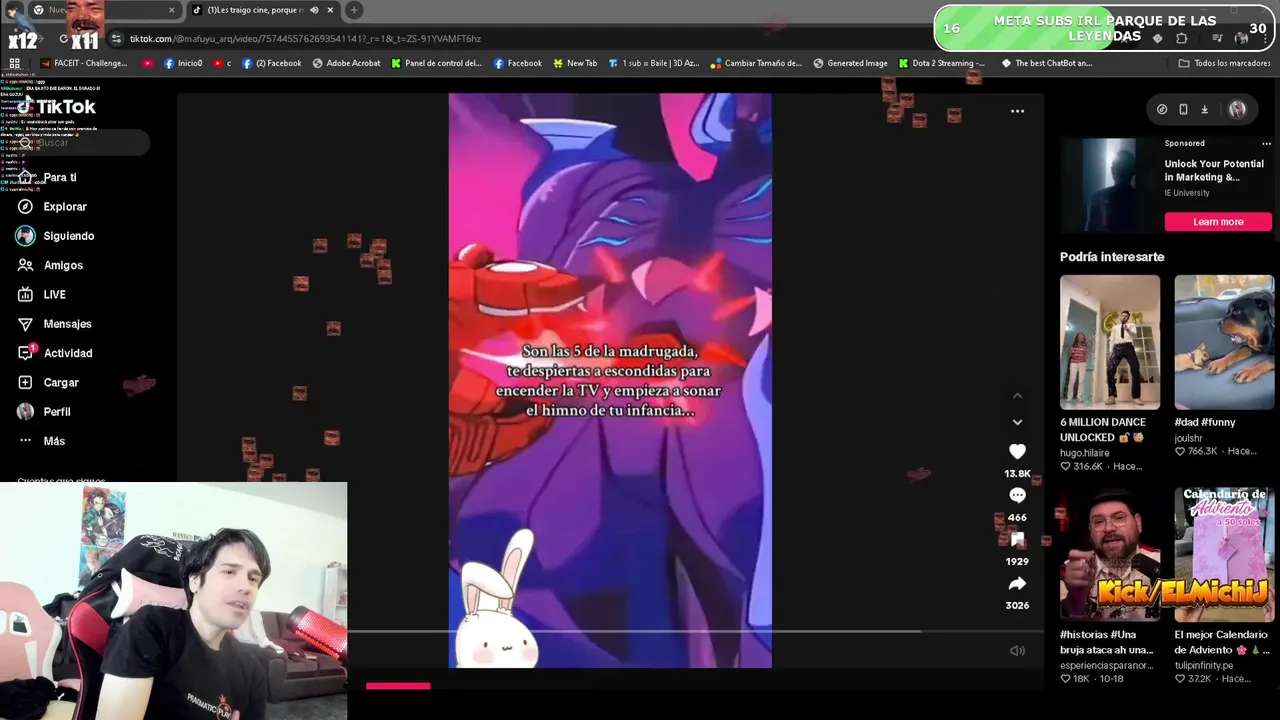
Task: Open the #historias bruja video thumbnail
Action: tap(1110, 555)
